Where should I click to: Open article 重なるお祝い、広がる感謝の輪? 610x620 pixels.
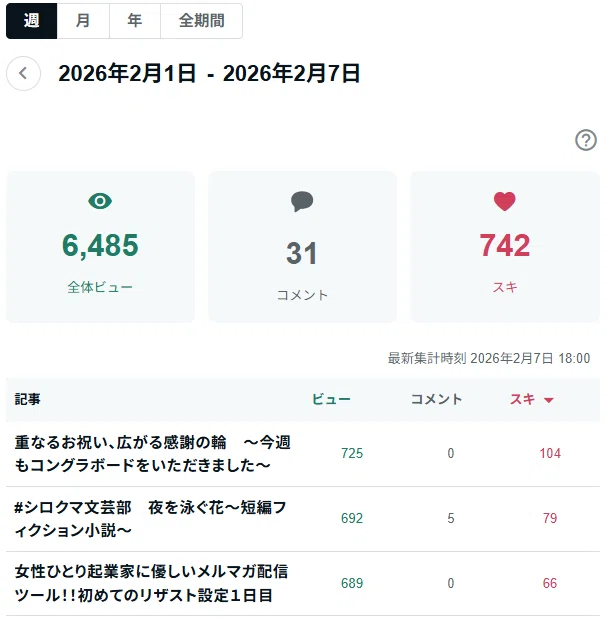(153, 454)
